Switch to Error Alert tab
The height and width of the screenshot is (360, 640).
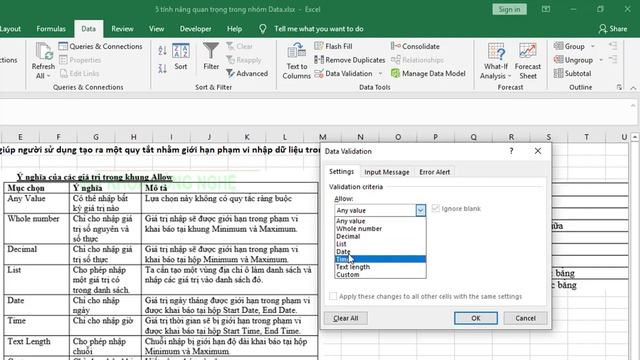[434, 172]
